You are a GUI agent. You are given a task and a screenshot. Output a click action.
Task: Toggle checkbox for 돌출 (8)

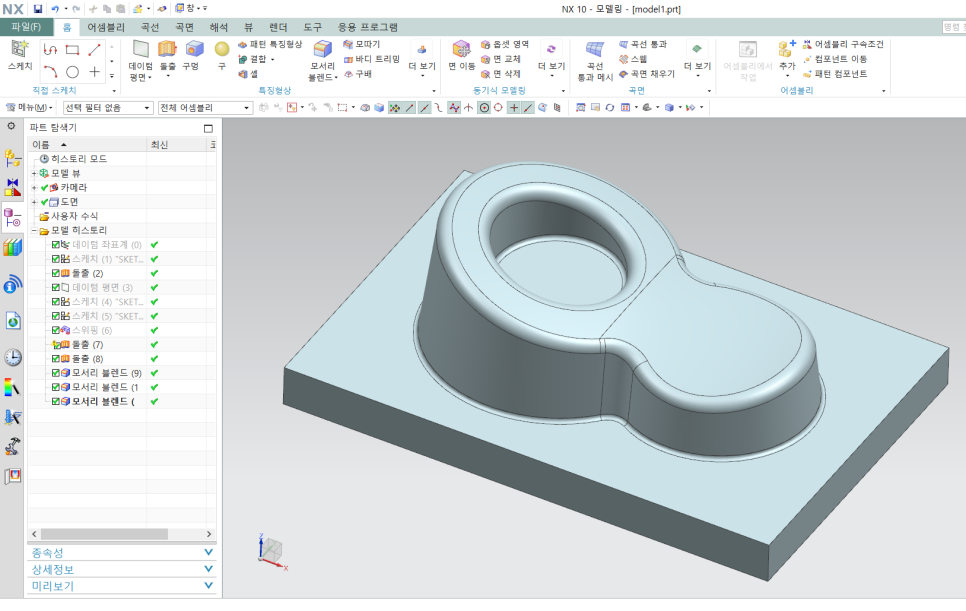55,358
